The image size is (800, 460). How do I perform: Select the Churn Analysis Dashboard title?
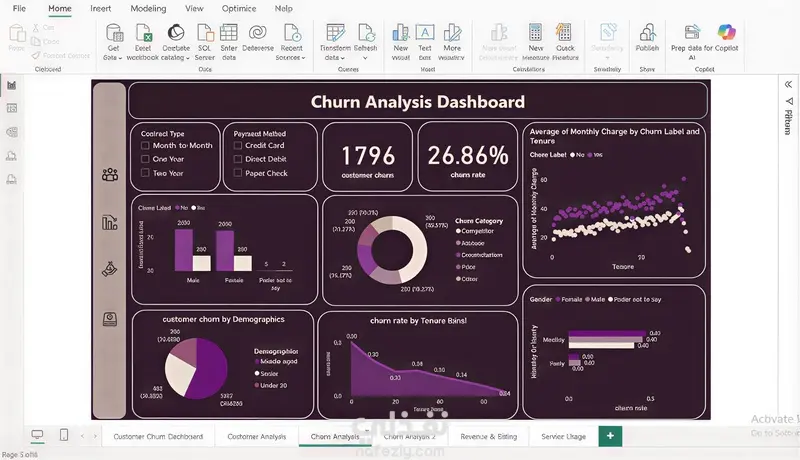click(418, 101)
